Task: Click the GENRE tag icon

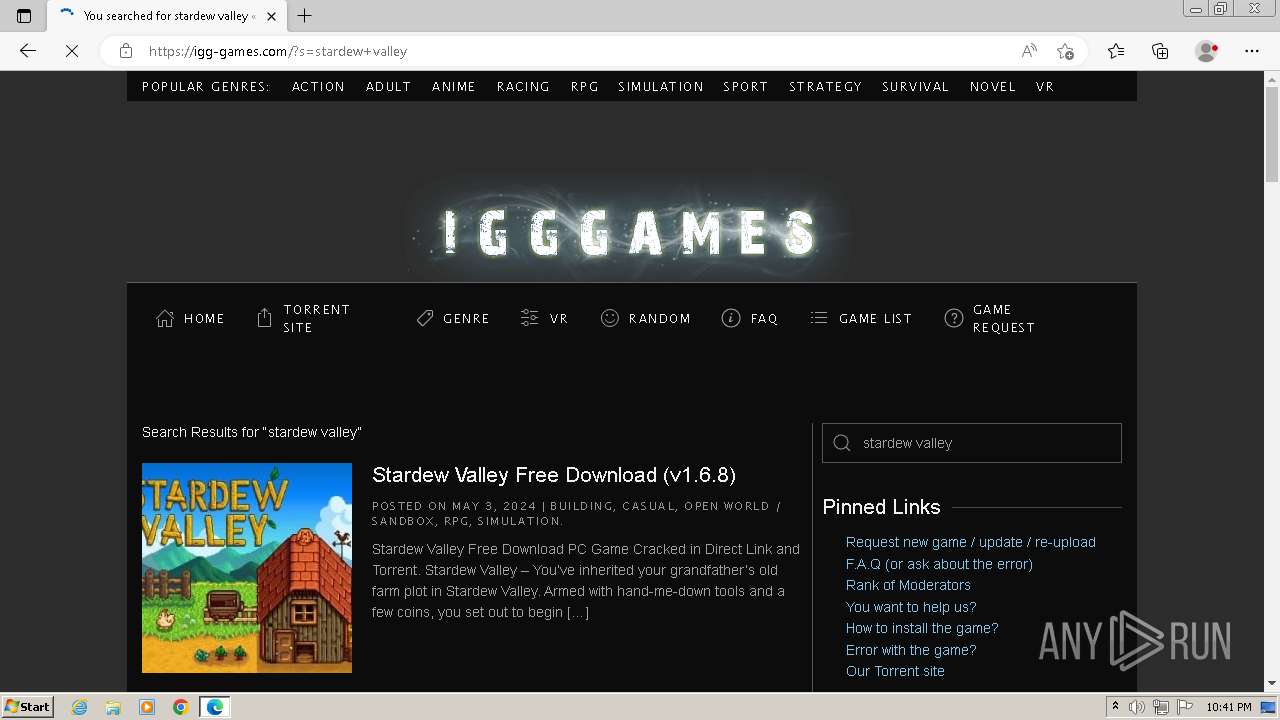Action: click(x=425, y=318)
